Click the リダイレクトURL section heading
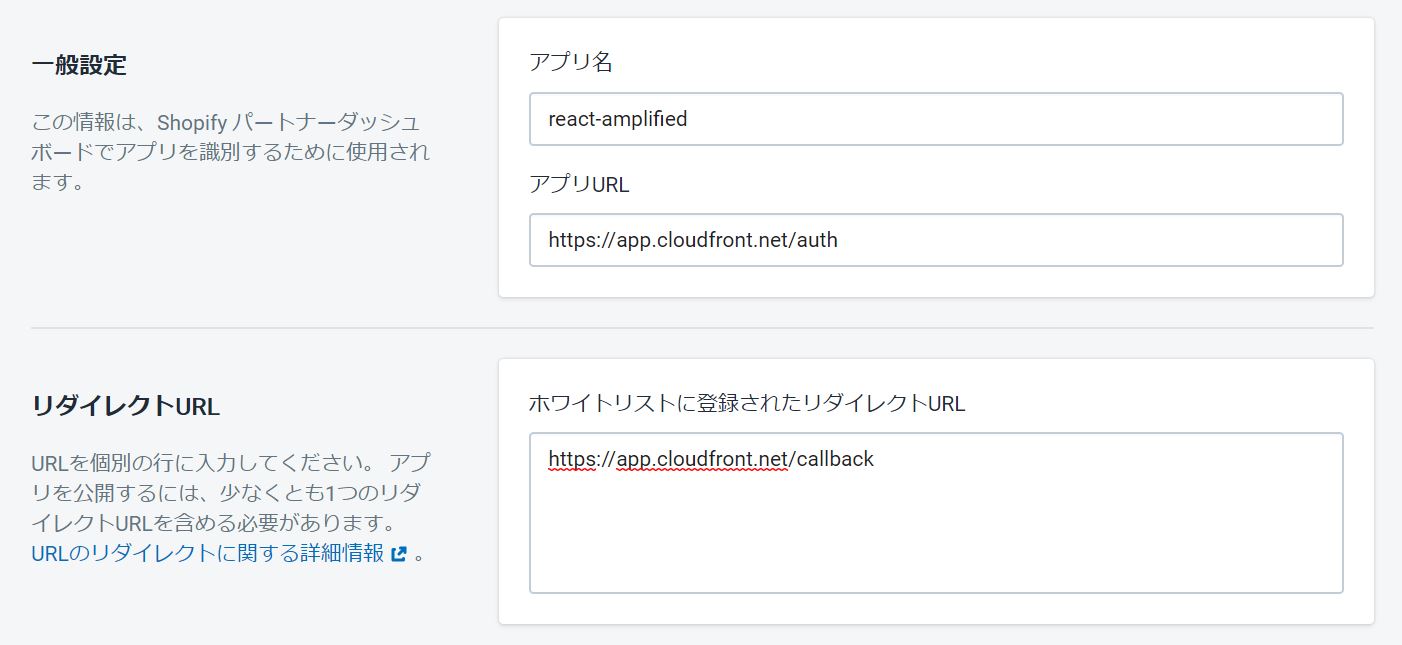Image resolution: width=1402 pixels, height=645 pixels. [125, 406]
